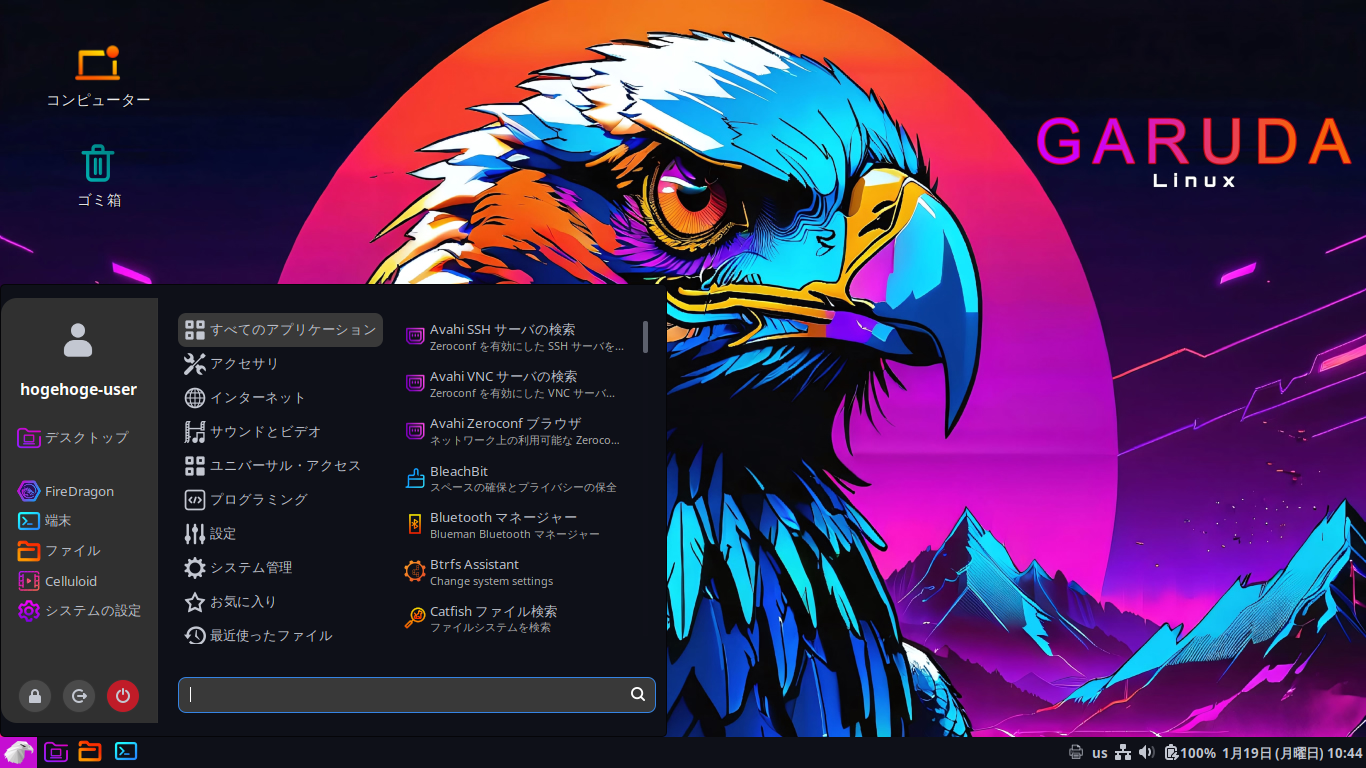1366x768 pixels.
Task: Select 最近使ったファイル category
Action: click(280, 636)
